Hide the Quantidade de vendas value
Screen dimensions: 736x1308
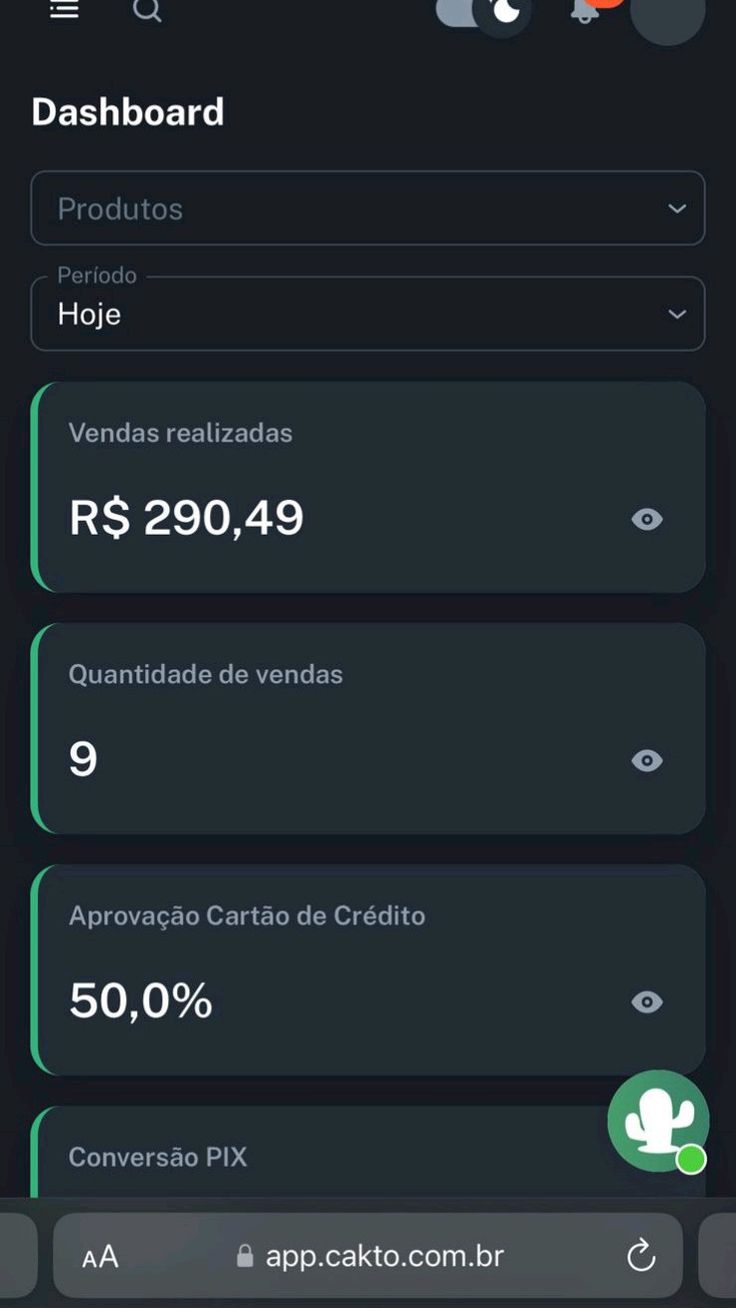click(x=647, y=761)
